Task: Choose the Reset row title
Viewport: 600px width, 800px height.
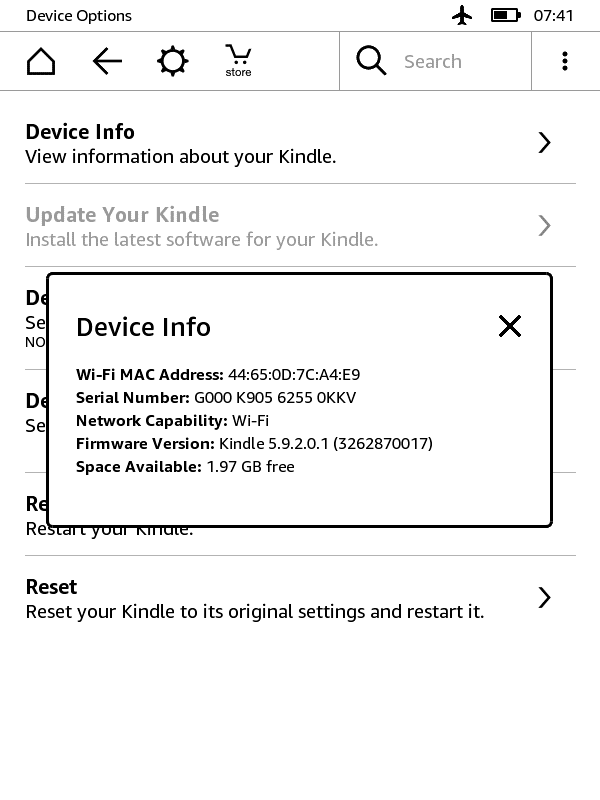Action: (x=51, y=587)
